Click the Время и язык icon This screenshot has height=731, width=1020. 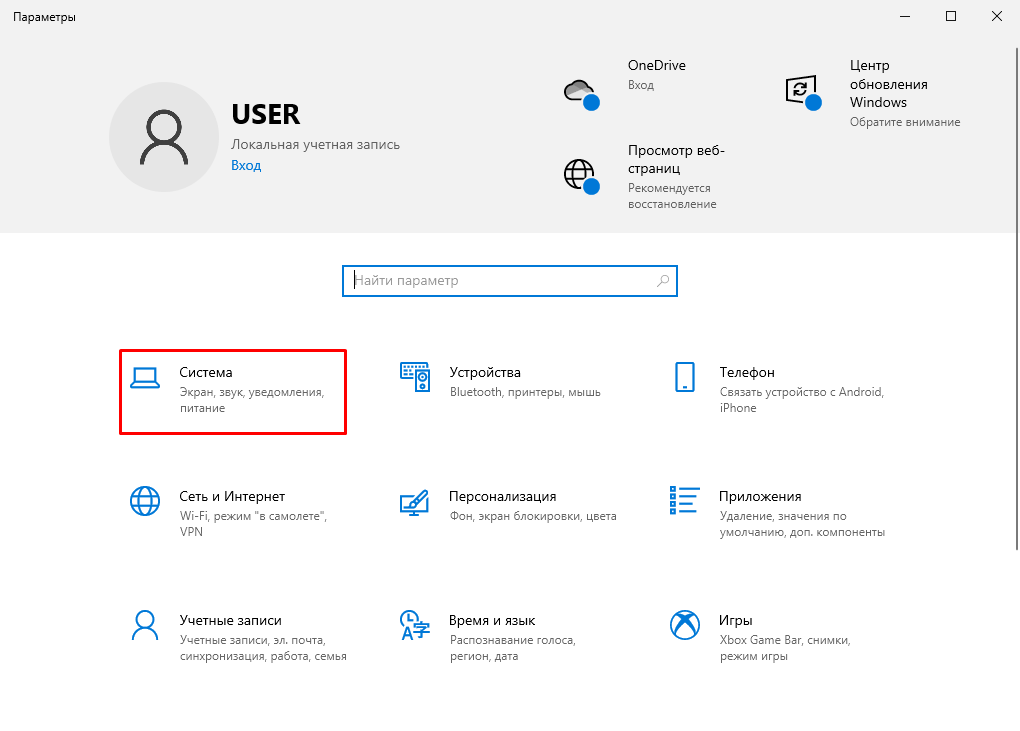coord(414,625)
